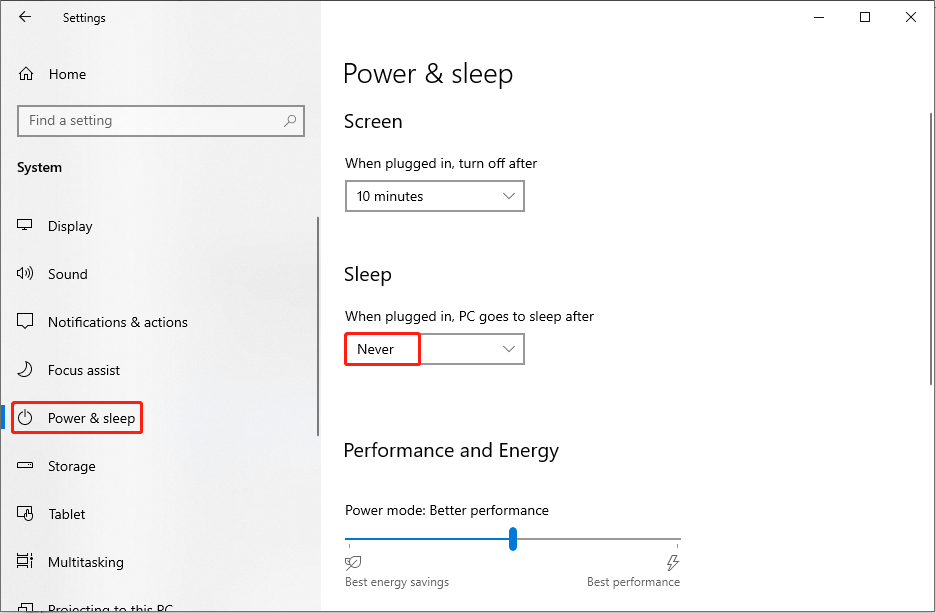Screen dimensions: 936x613
Task: Open the screen turn-off time dropdown
Action: 434,196
